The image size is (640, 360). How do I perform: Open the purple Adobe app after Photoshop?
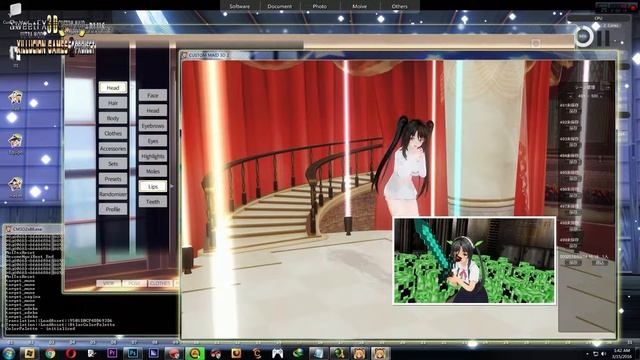pyautogui.click(x=153, y=353)
